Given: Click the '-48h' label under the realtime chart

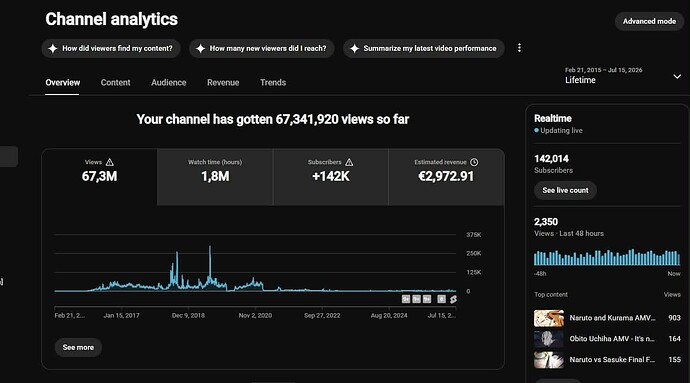Looking at the screenshot, I should pos(540,274).
